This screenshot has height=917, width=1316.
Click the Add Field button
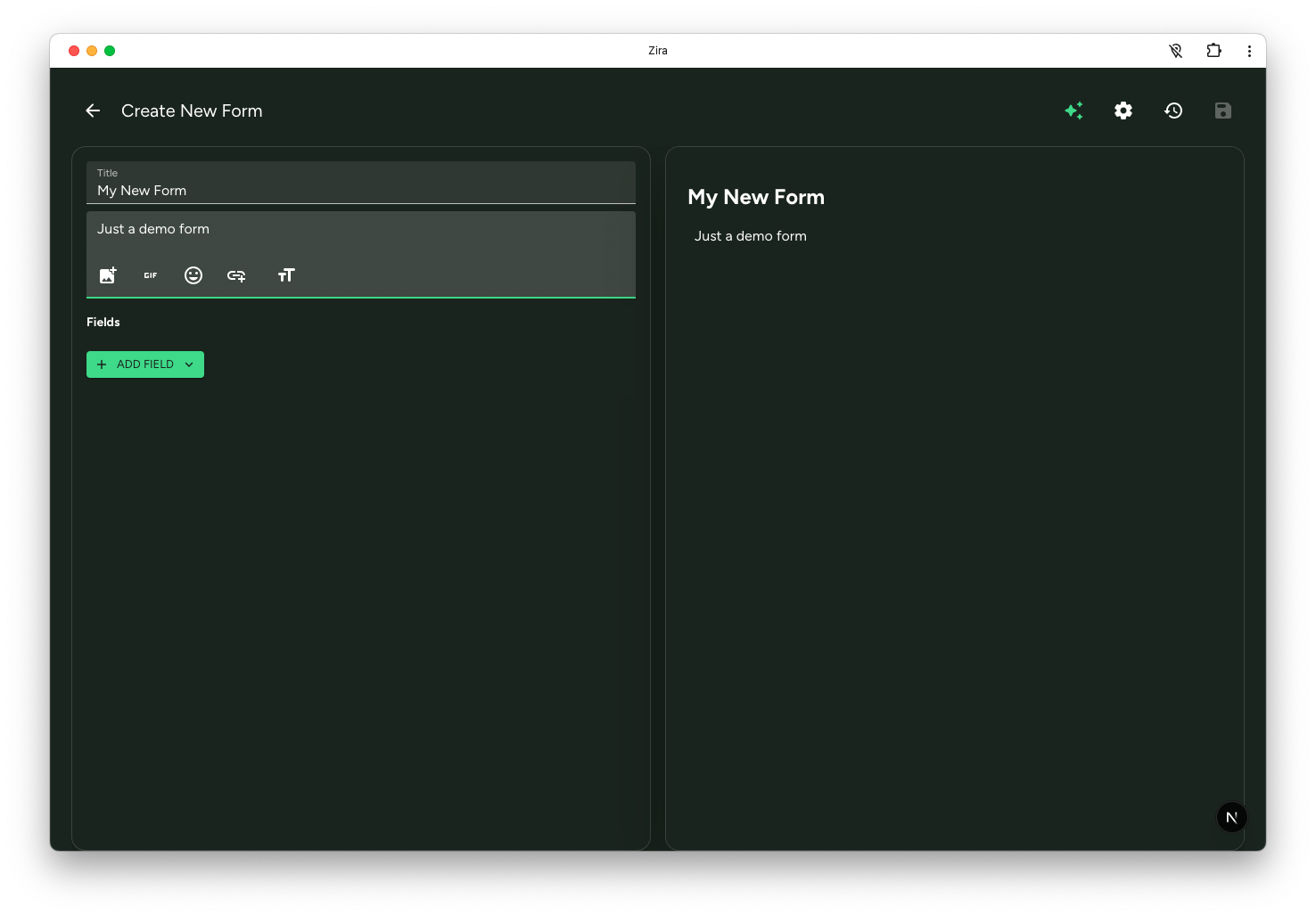click(x=145, y=364)
